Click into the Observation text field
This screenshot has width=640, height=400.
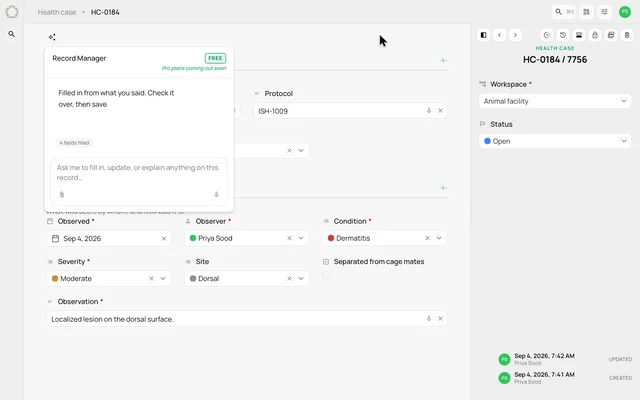click(x=247, y=319)
